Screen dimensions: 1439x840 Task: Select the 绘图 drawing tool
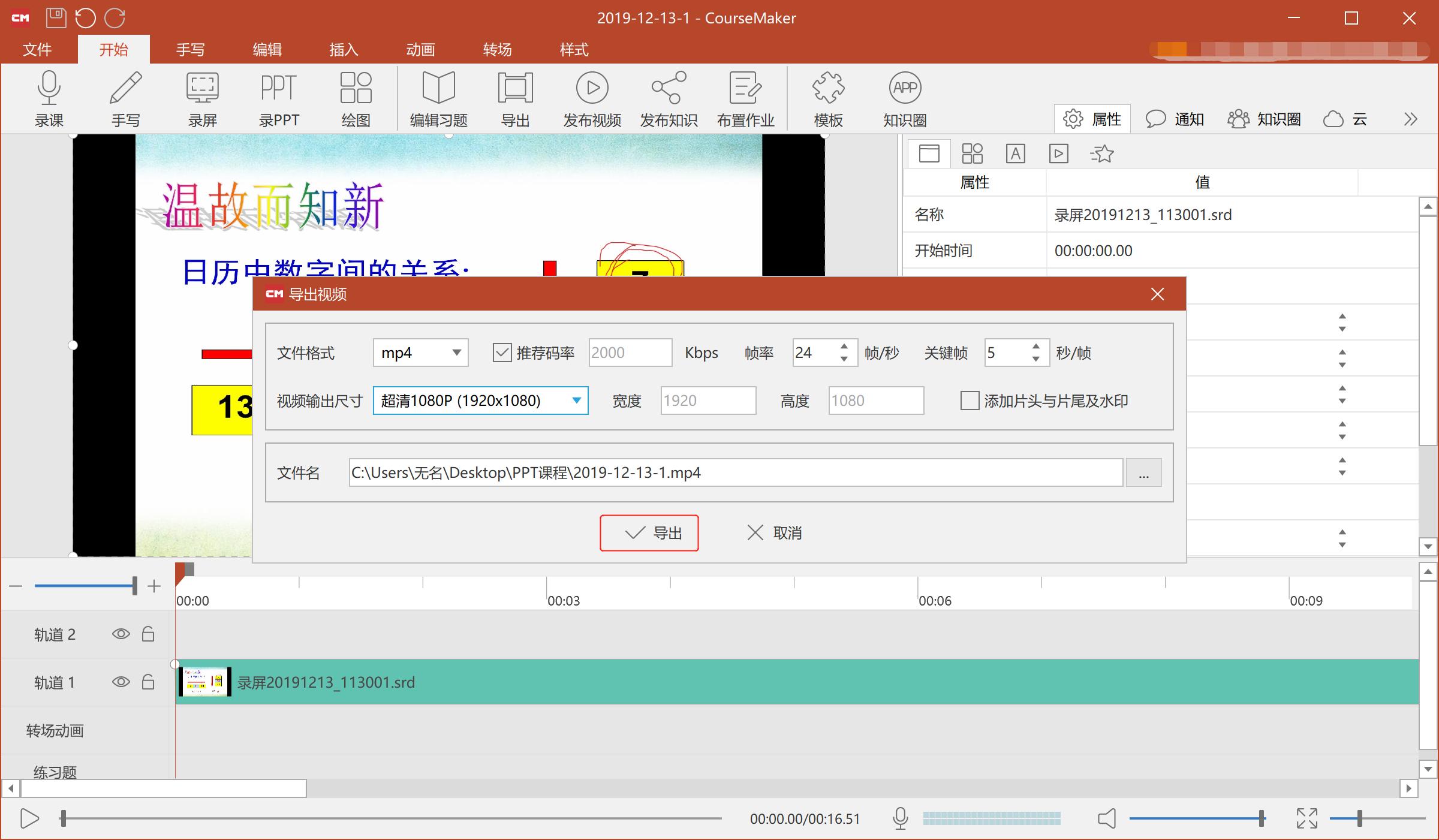click(355, 99)
